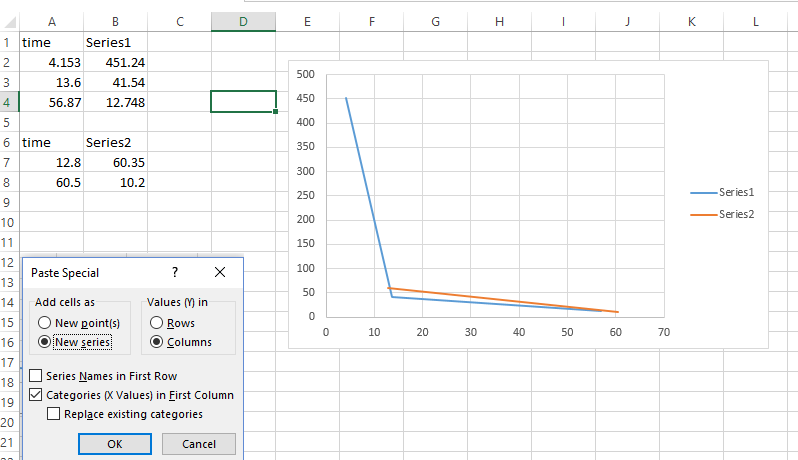Select column H header
This screenshot has height=460, width=798.
pyautogui.click(x=499, y=22)
